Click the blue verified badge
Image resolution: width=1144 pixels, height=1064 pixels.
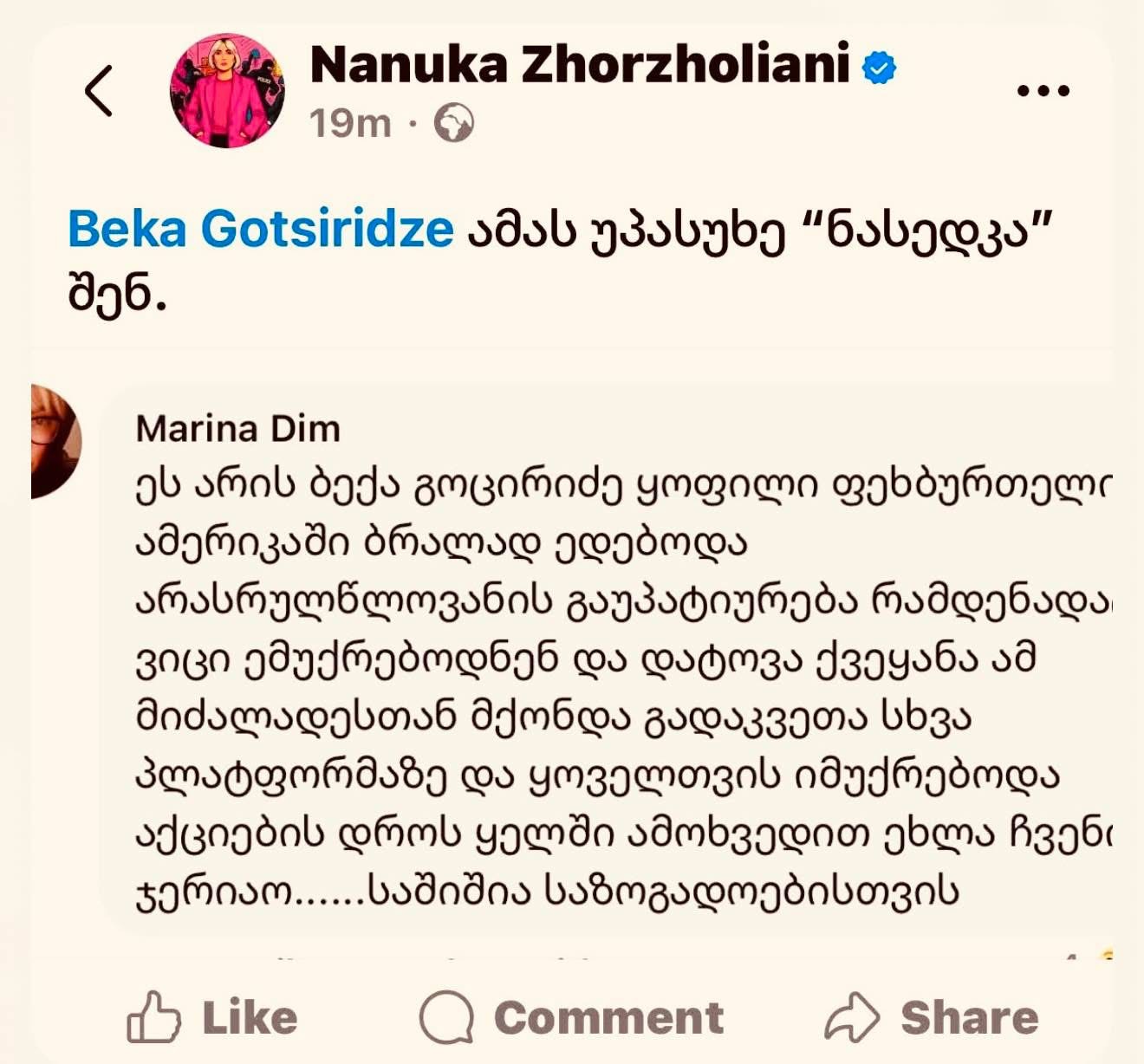coord(880,68)
